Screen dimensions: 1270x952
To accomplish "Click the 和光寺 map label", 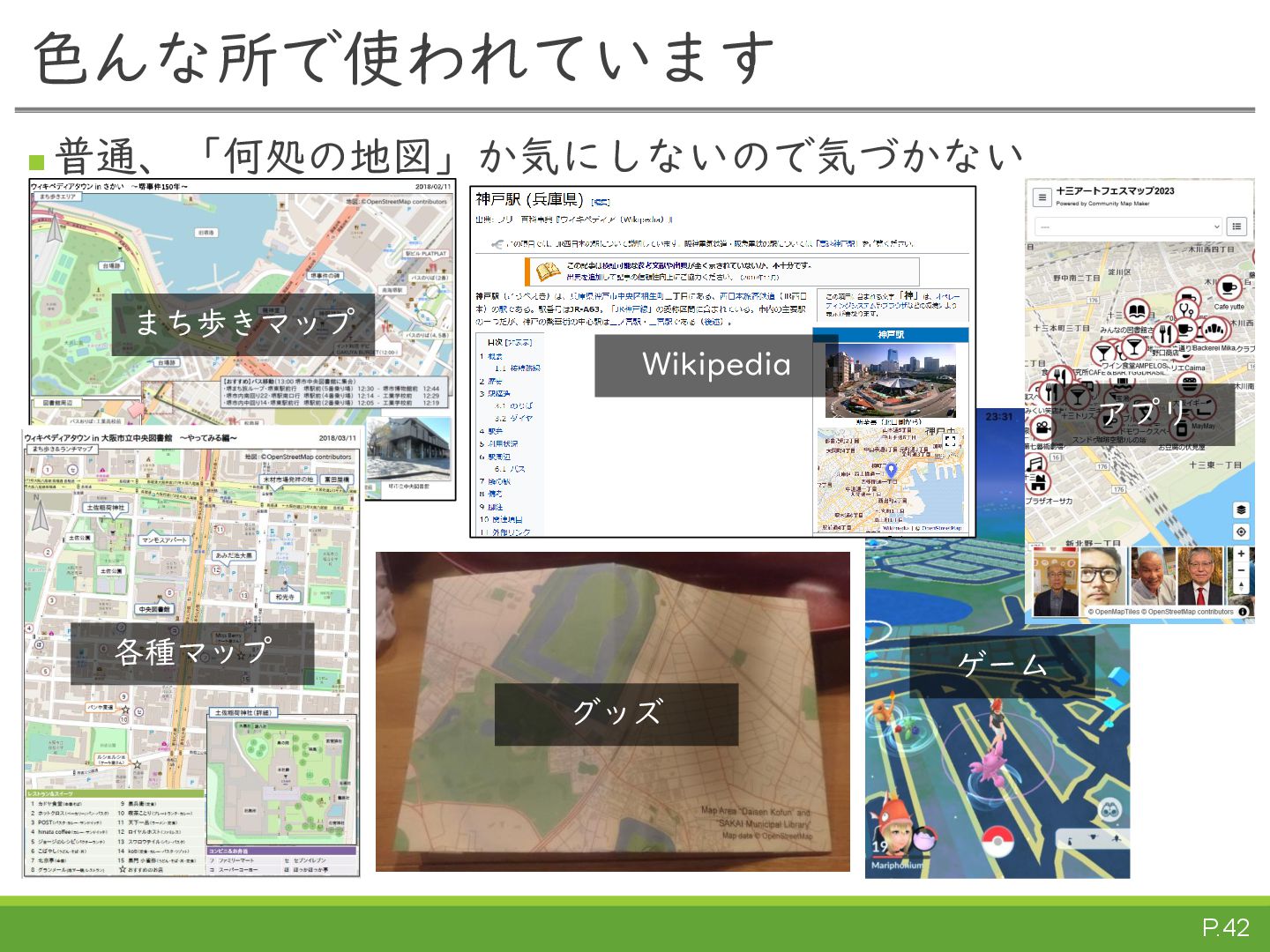I will (285, 597).
